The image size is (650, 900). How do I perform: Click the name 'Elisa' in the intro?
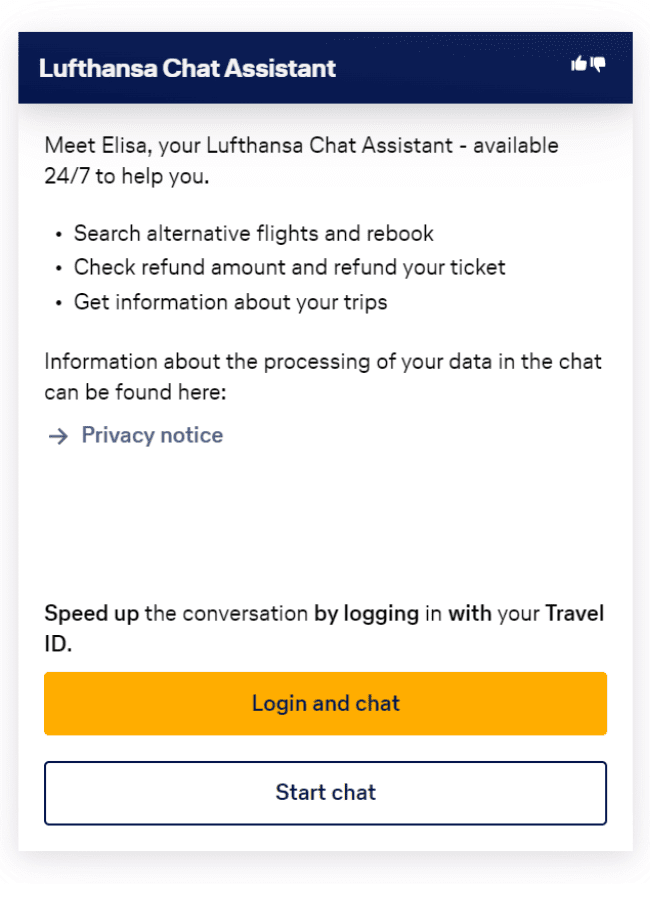pos(125,145)
